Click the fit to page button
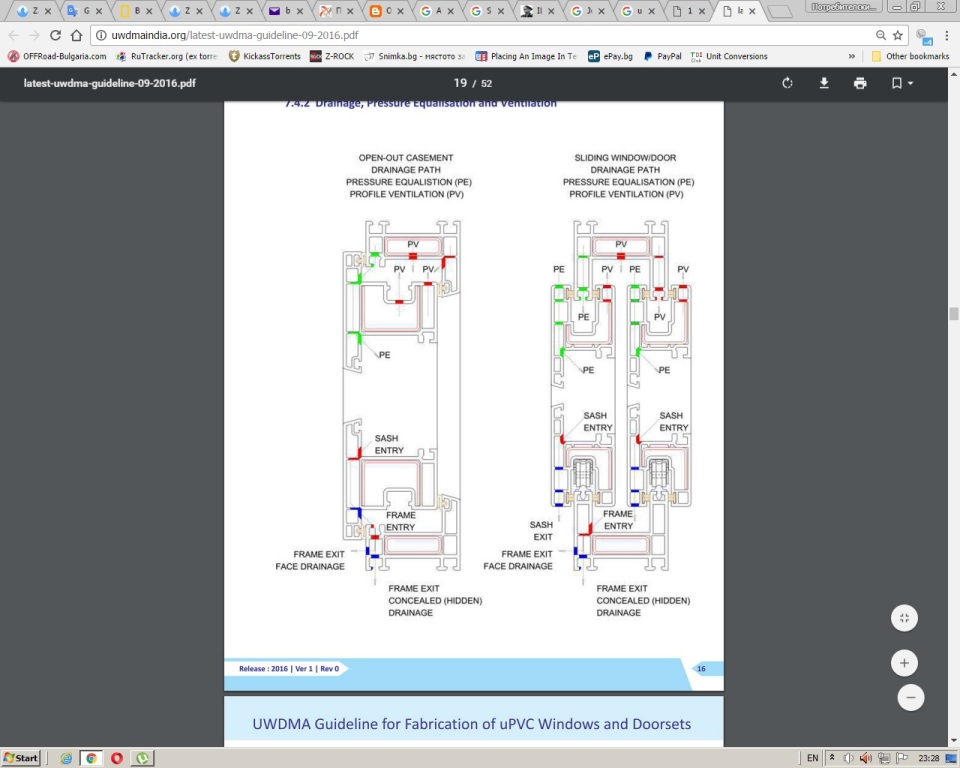The width and height of the screenshot is (960, 768). coord(904,618)
